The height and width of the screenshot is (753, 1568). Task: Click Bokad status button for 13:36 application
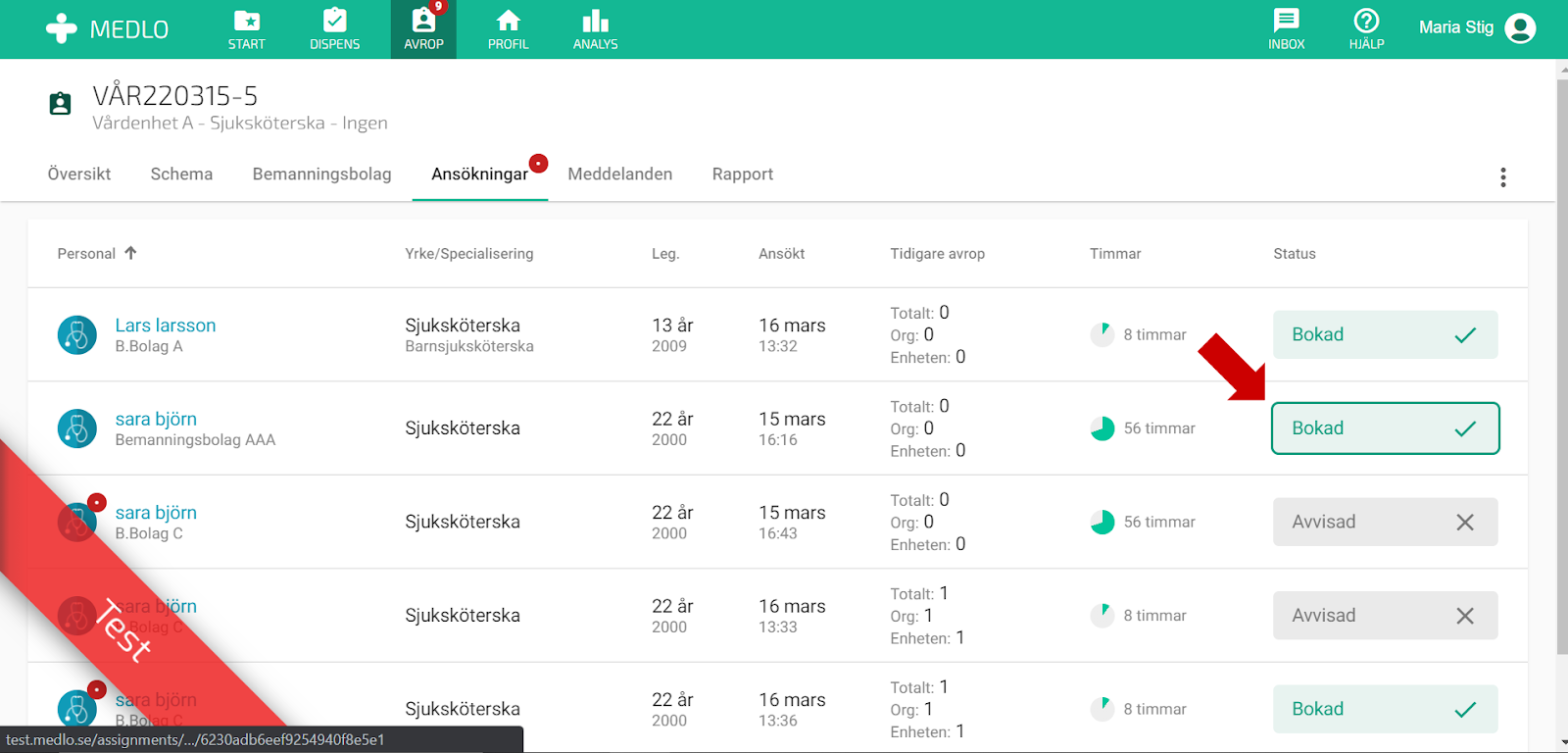pos(1385,709)
